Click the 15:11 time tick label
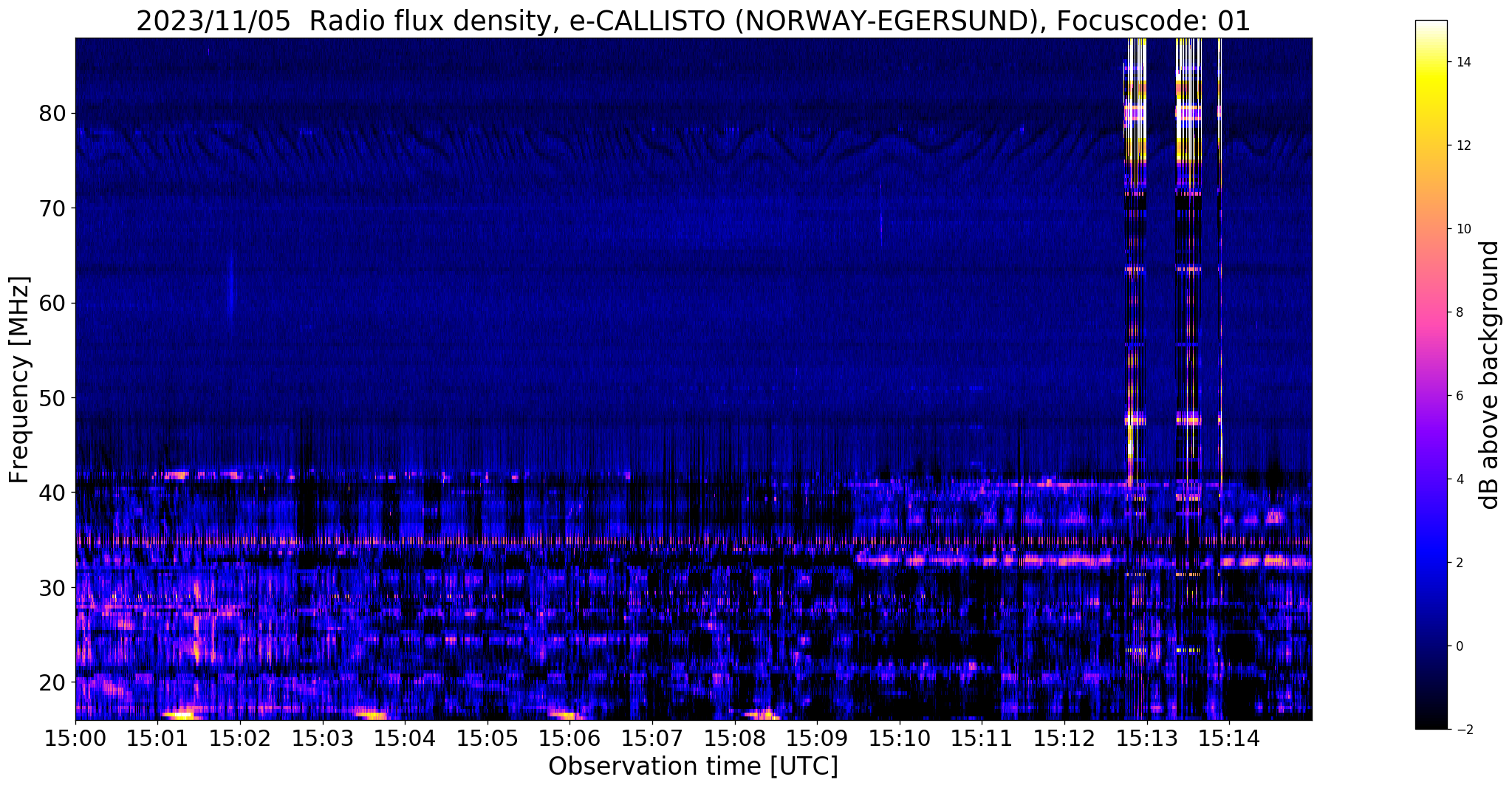Screen dimensions: 1512x788 click(982, 739)
